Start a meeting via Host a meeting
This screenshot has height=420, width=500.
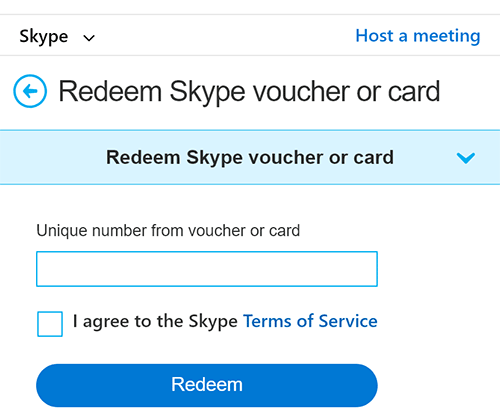pyautogui.click(x=418, y=36)
